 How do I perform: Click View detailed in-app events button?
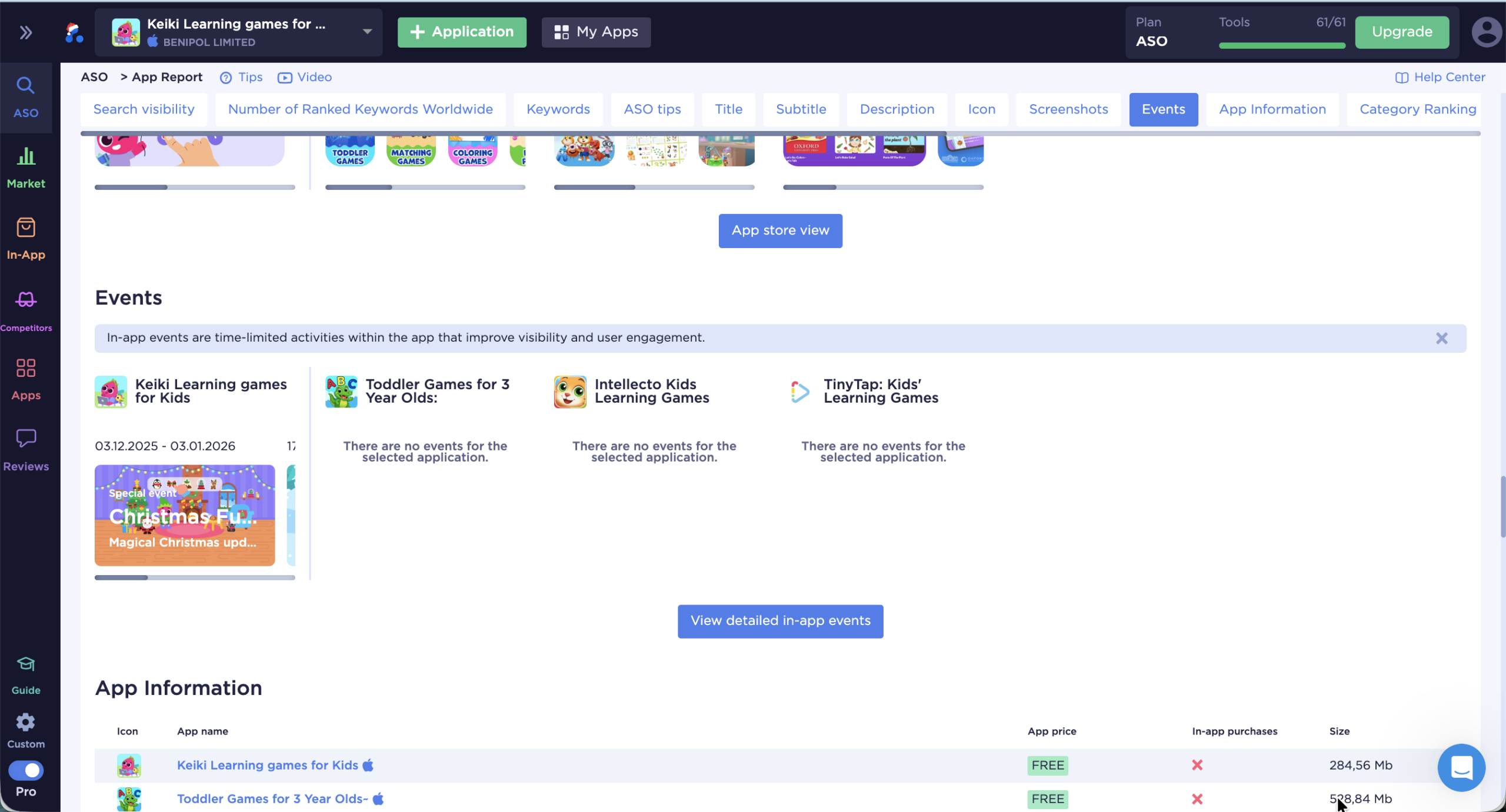tap(780, 621)
